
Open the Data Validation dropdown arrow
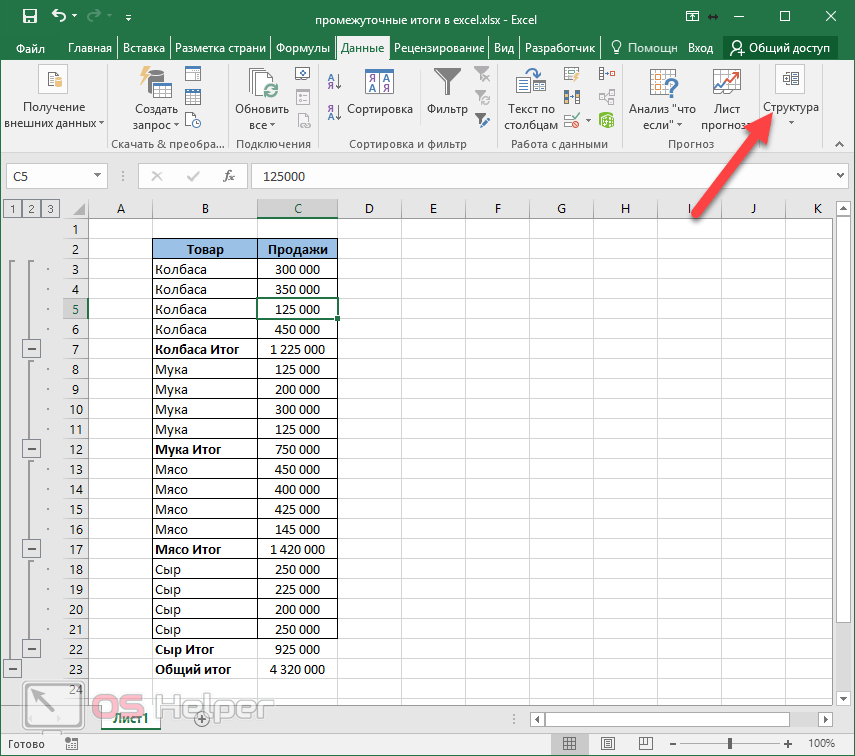tap(588, 120)
